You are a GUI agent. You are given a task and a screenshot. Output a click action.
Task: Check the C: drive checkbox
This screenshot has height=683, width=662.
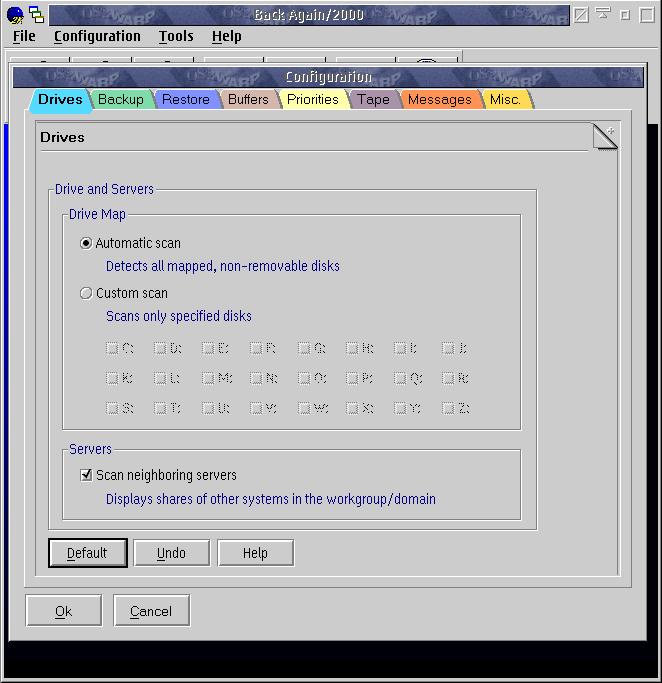112,348
